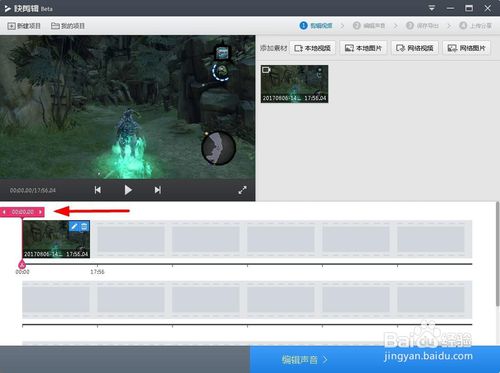The image size is (500, 373).
Task: Add material via 本地视频 button
Action: [x=313, y=48]
